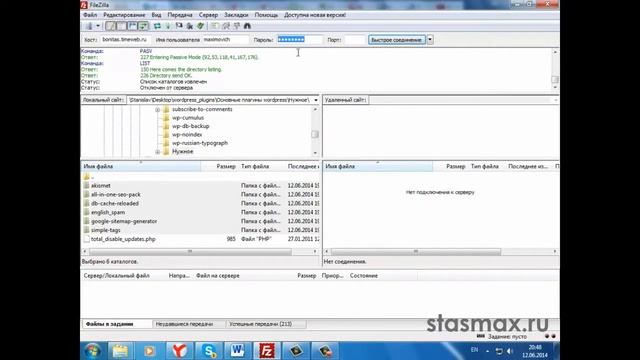Open the Редактирование menu
This screenshot has width=640, height=360.
tap(124, 15)
